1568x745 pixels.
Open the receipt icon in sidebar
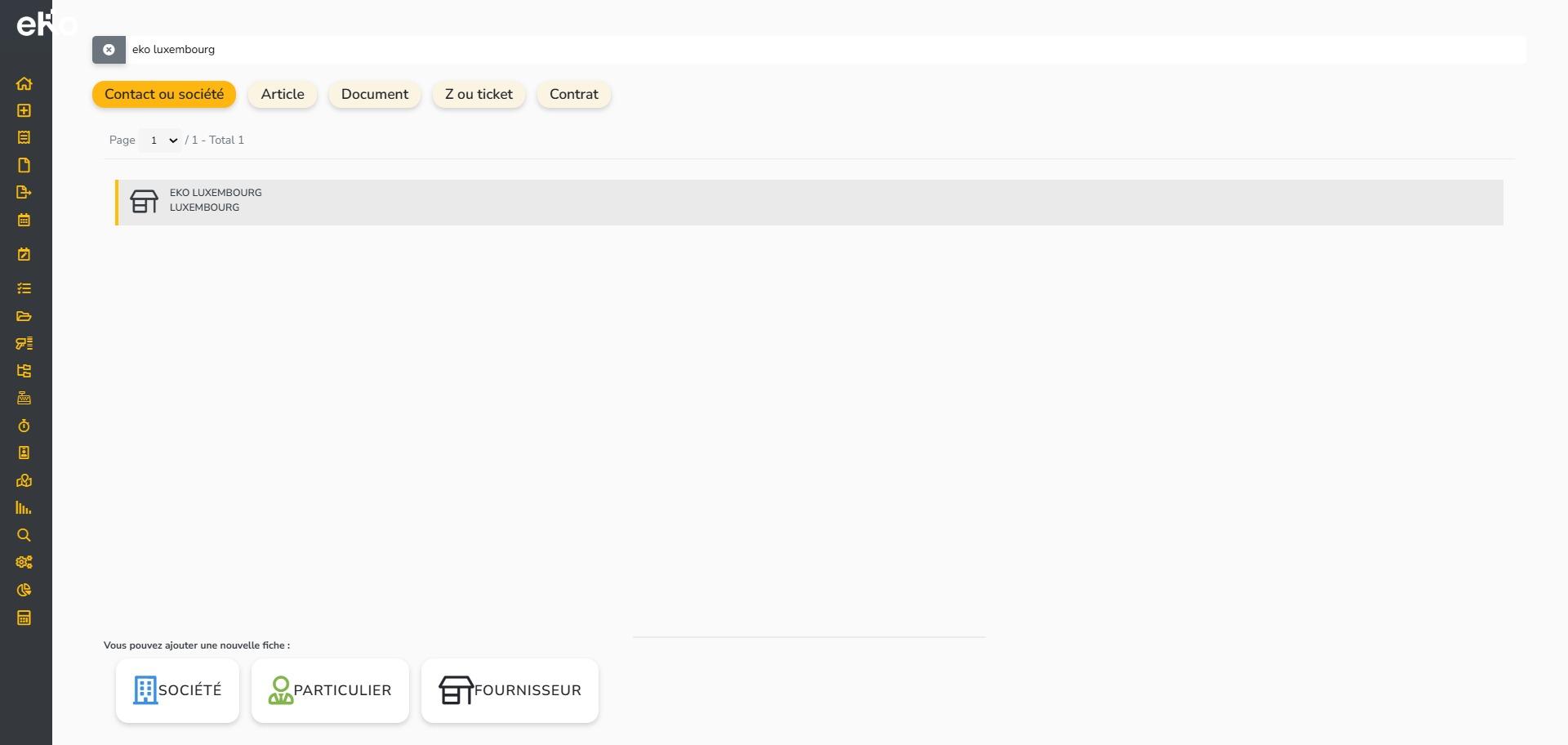tap(24, 137)
